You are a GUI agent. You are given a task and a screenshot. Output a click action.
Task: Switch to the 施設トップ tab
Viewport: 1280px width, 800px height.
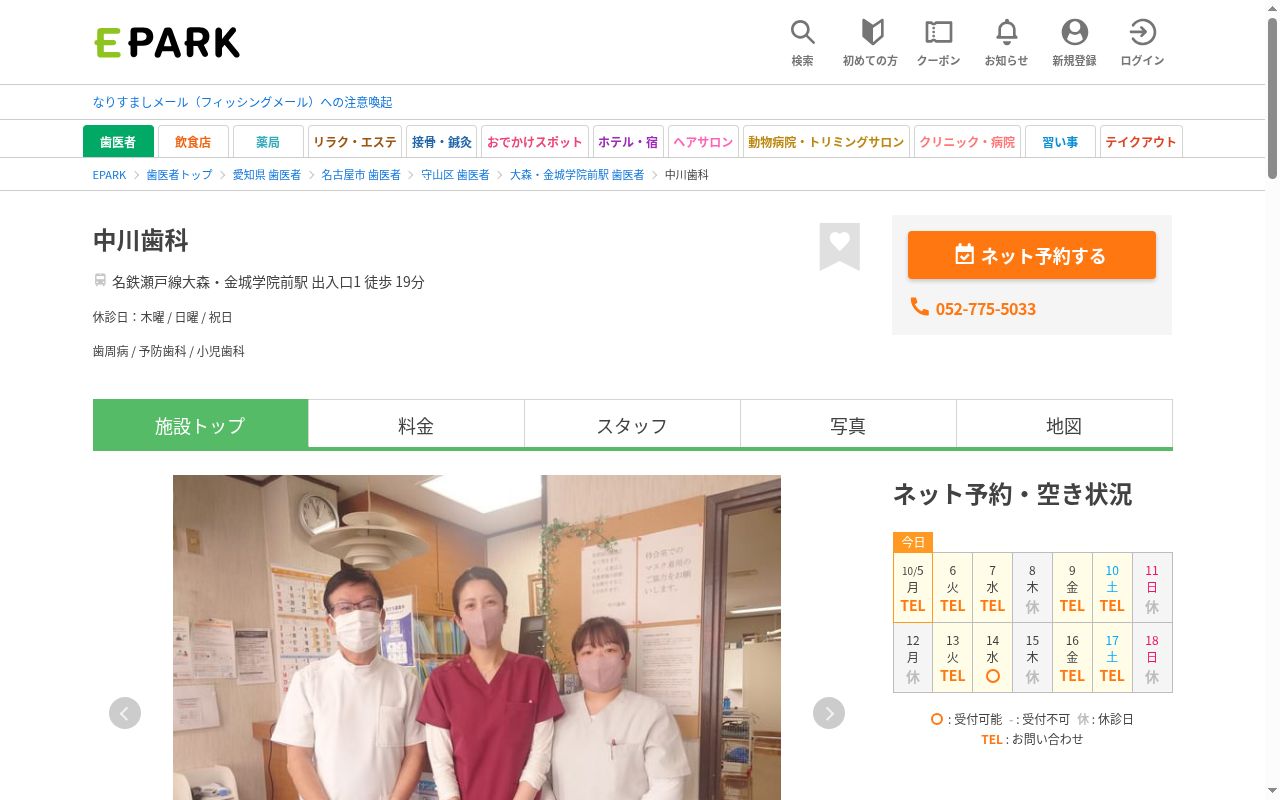(x=200, y=425)
